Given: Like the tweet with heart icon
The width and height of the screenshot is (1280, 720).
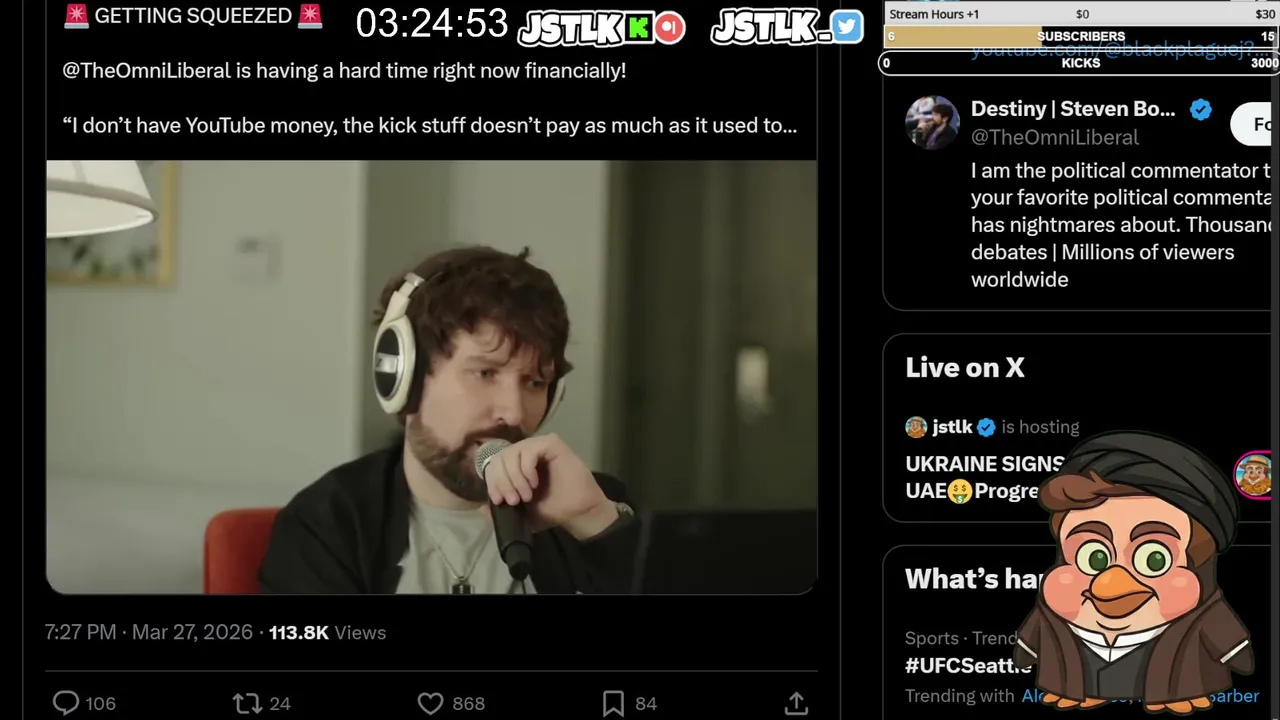Looking at the screenshot, I should (x=430, y=703).
